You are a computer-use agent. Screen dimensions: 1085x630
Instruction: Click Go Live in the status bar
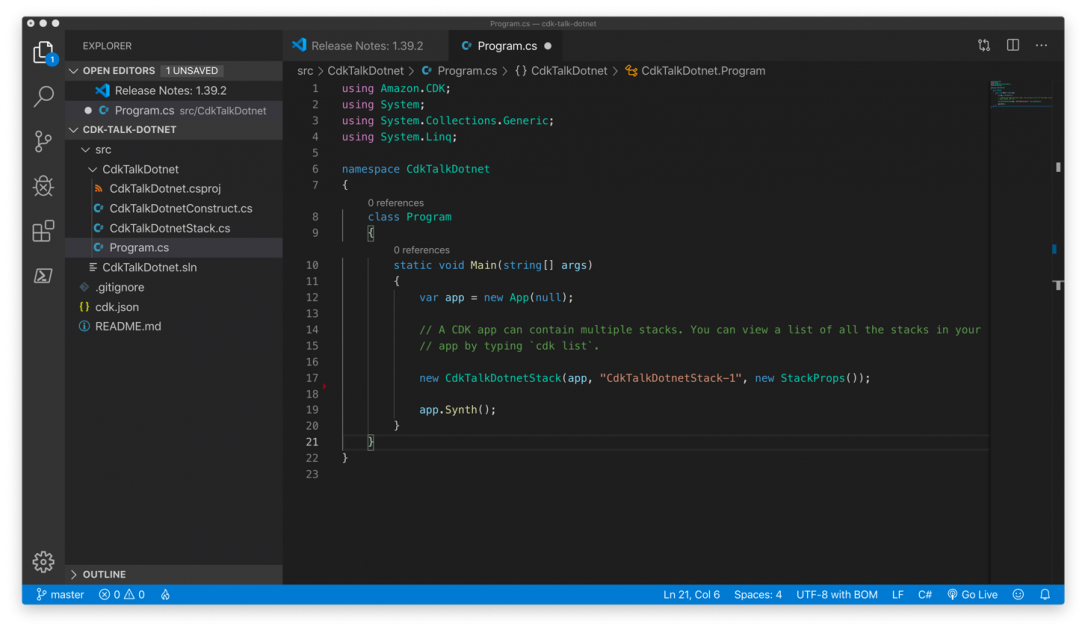tap(972, 594)
